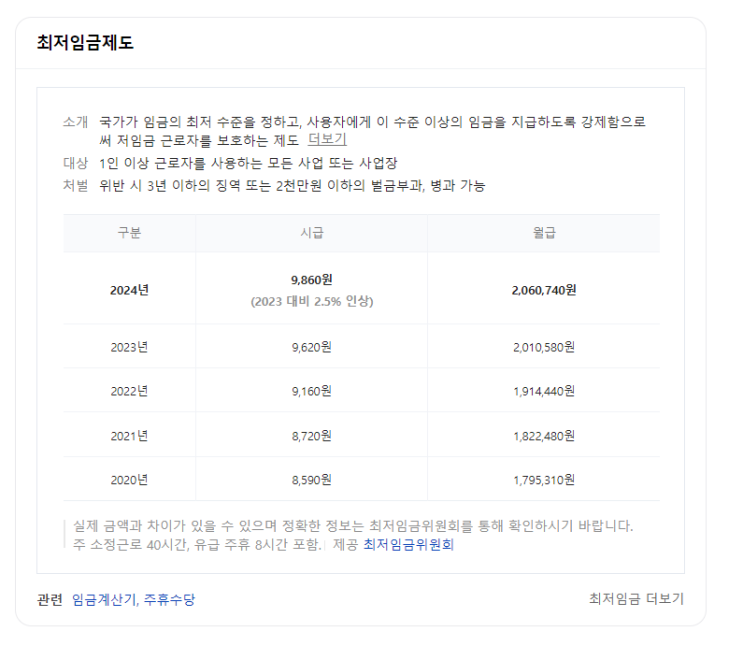Image resolution: width=743 pixels, height=646 pixels.
Task: Click the 1,822,480원 monthly wage cell
Action: [x=544, y=436]
